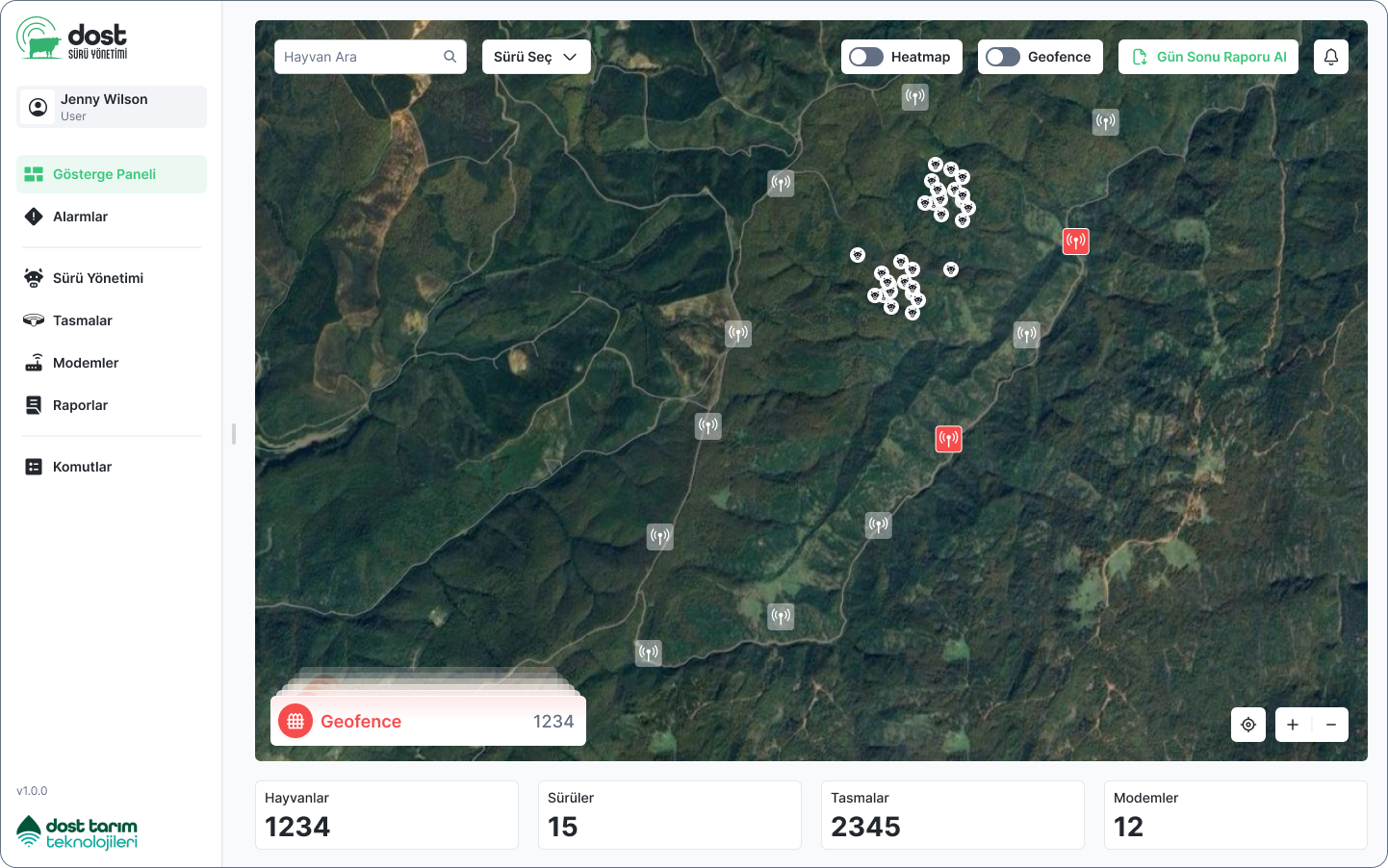The height and width of the screenshot is (868, 1388).
Task: Expand the Sürü Seç dropdown
Action: point(536,57)
